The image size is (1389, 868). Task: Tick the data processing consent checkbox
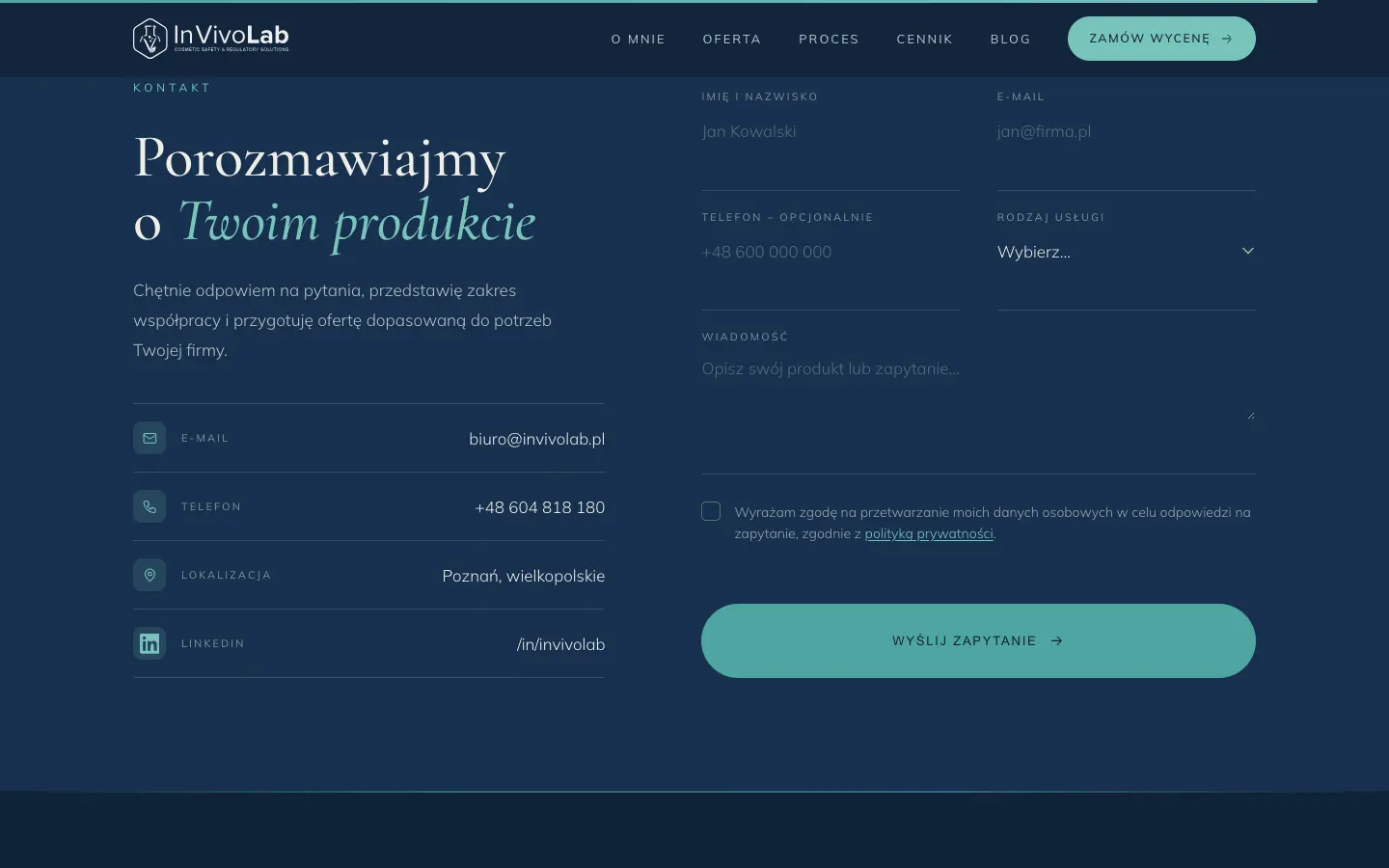pyautogui.click(x=711, y=511)
